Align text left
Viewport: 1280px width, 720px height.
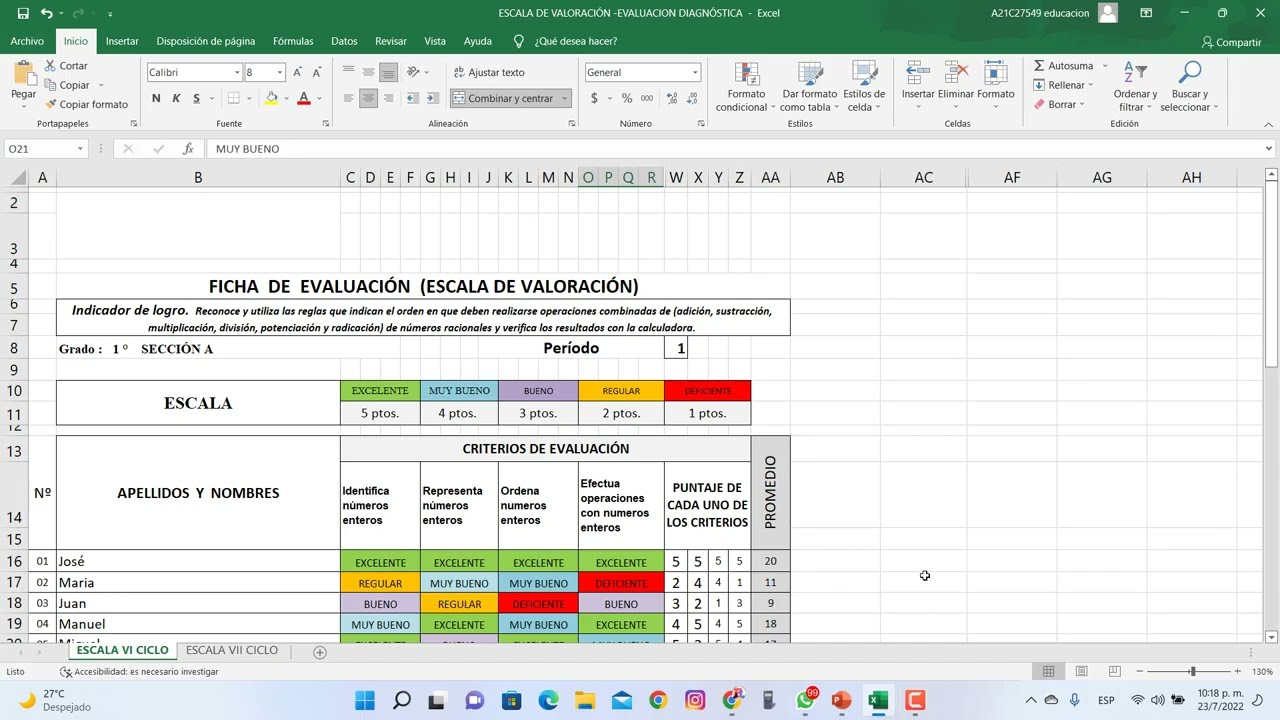pos(348,98)
